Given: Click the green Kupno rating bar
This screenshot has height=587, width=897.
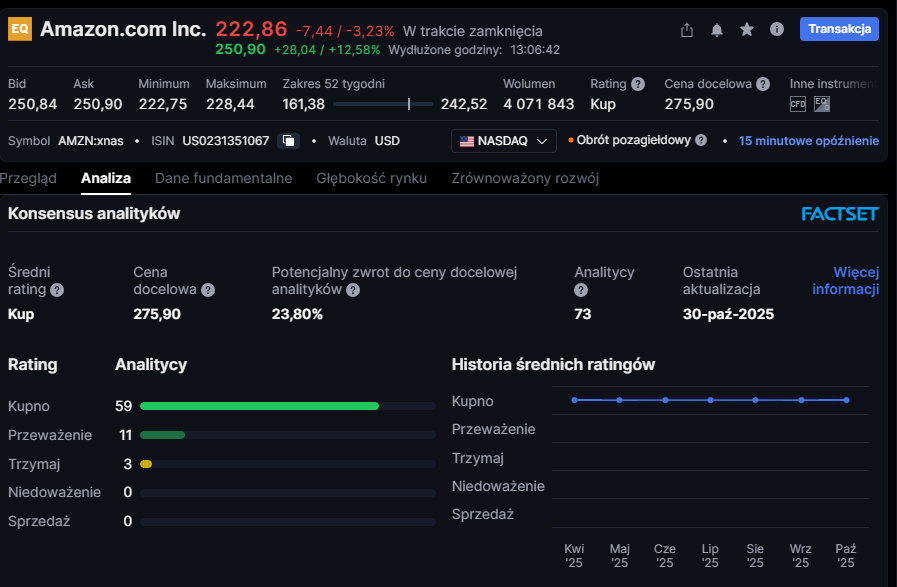Looking at the screenshot, I should pyautogui.click(x=260, y=406).
